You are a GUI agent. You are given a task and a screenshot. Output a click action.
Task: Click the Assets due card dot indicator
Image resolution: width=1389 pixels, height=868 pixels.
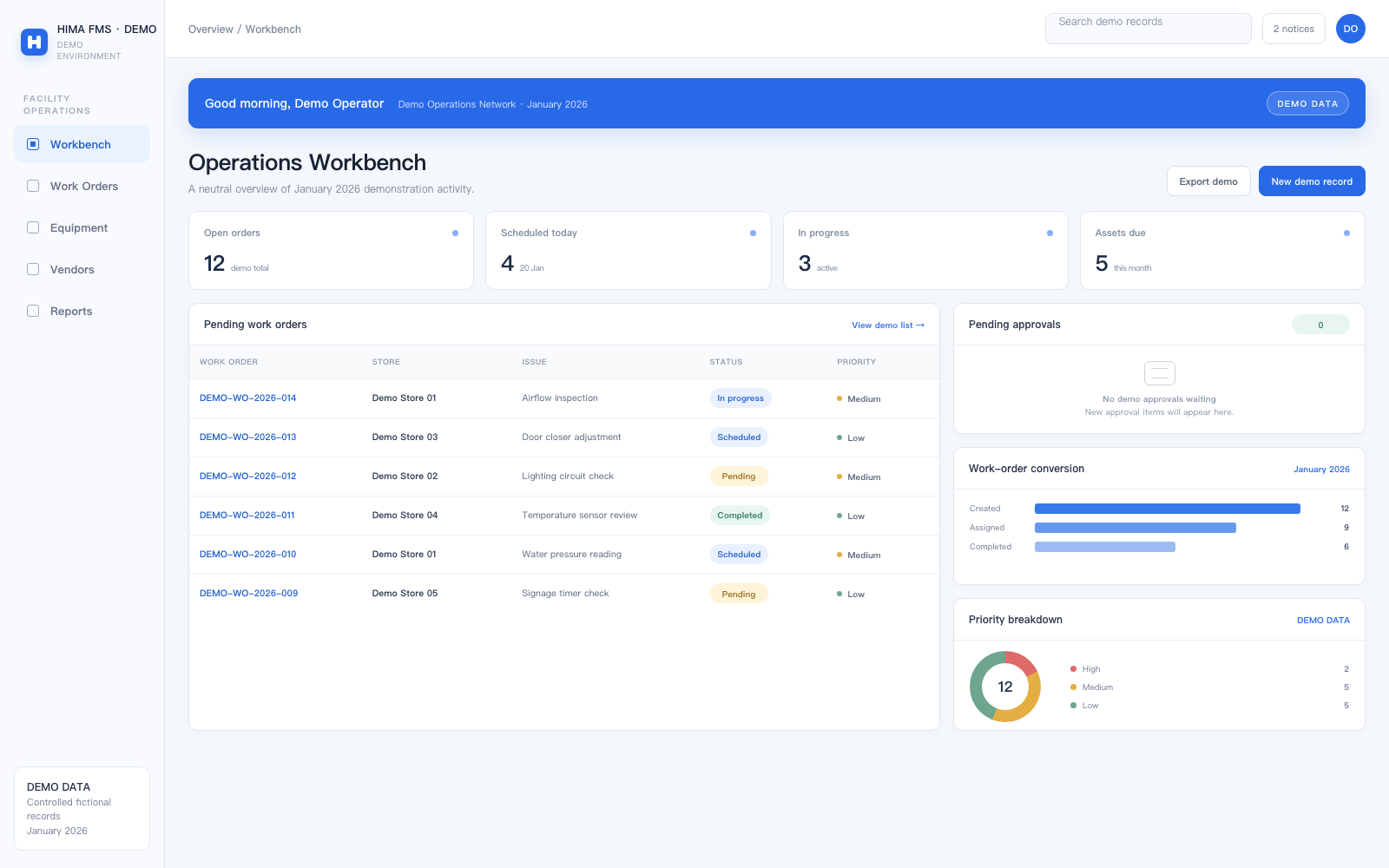click(x=1346, y=233)
